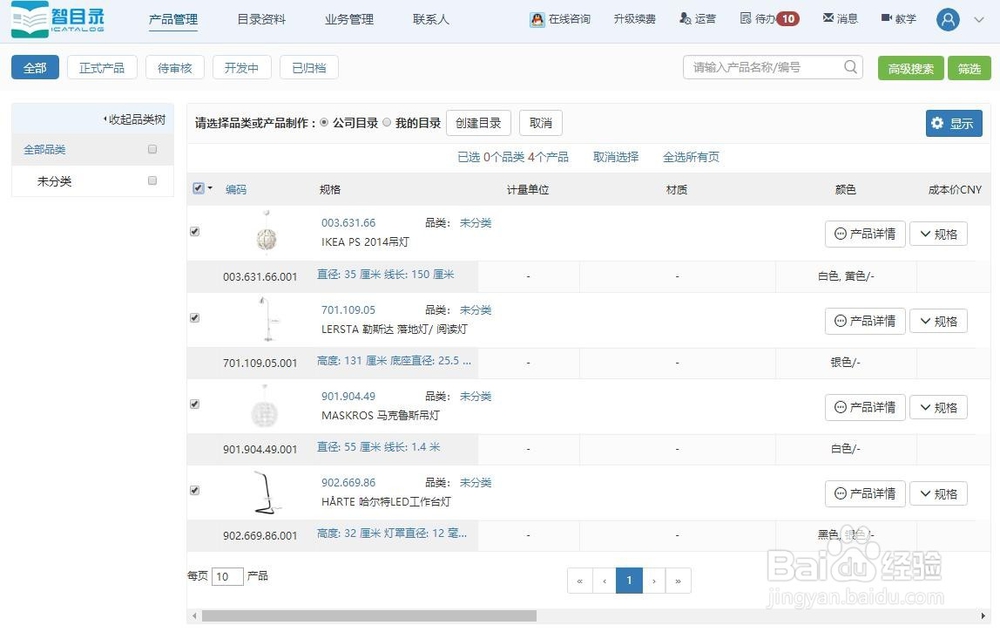The image size is (1000, 632).
Task: Expand the account menu chevron
Action: (979, 20)
